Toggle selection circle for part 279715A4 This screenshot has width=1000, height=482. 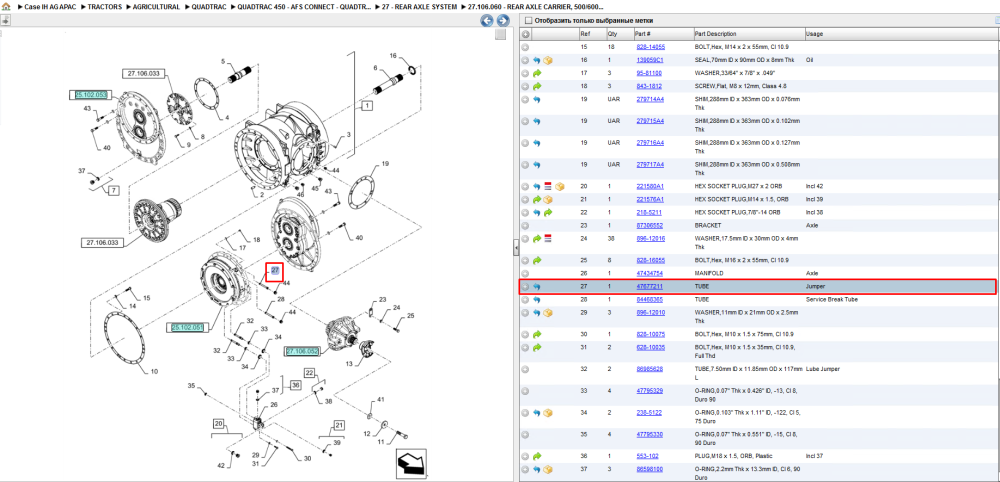(x=525, y=121)
